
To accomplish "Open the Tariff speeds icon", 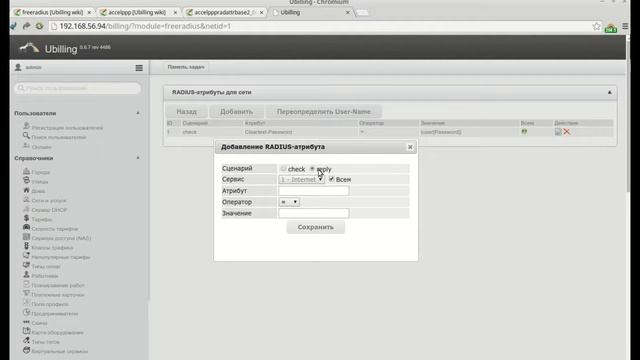I will [27, 227].
